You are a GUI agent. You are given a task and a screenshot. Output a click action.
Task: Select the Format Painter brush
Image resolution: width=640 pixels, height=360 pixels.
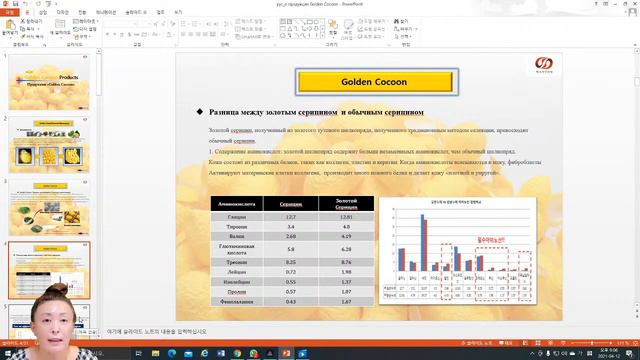pos(22,37)
